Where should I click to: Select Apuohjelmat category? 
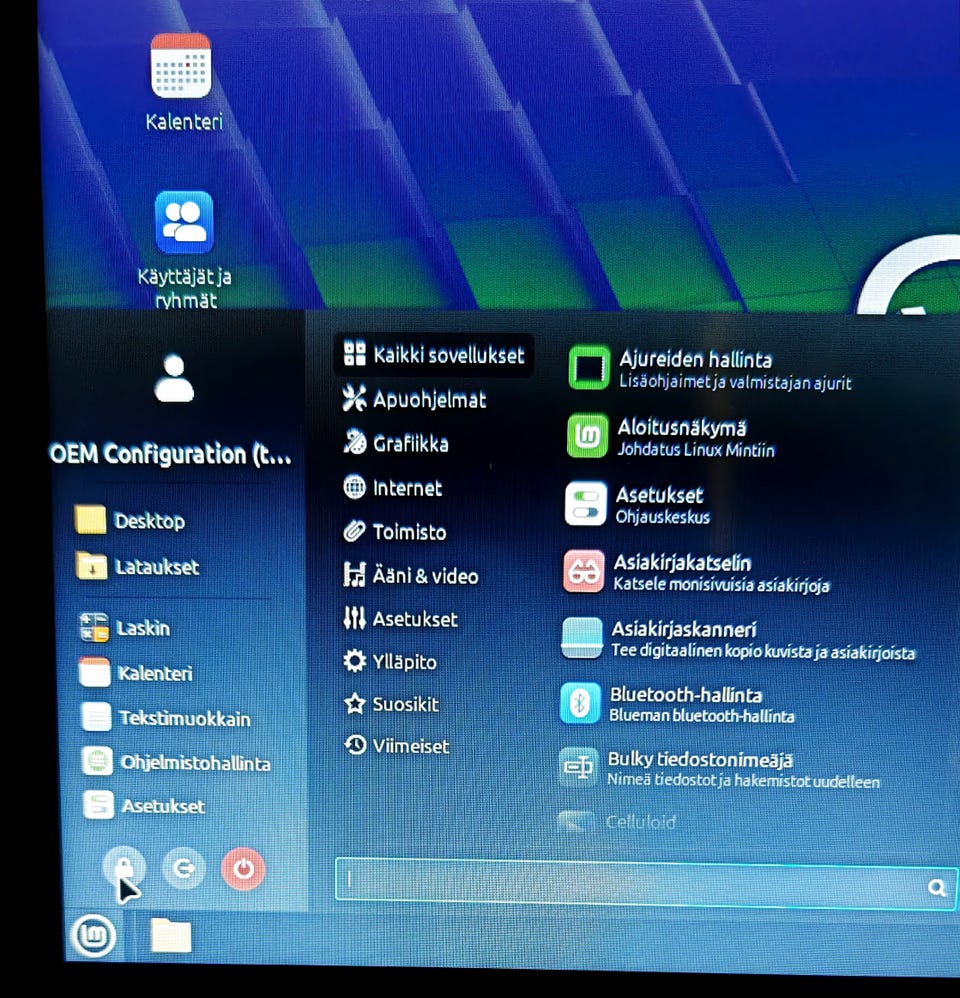tap(414, 399)
